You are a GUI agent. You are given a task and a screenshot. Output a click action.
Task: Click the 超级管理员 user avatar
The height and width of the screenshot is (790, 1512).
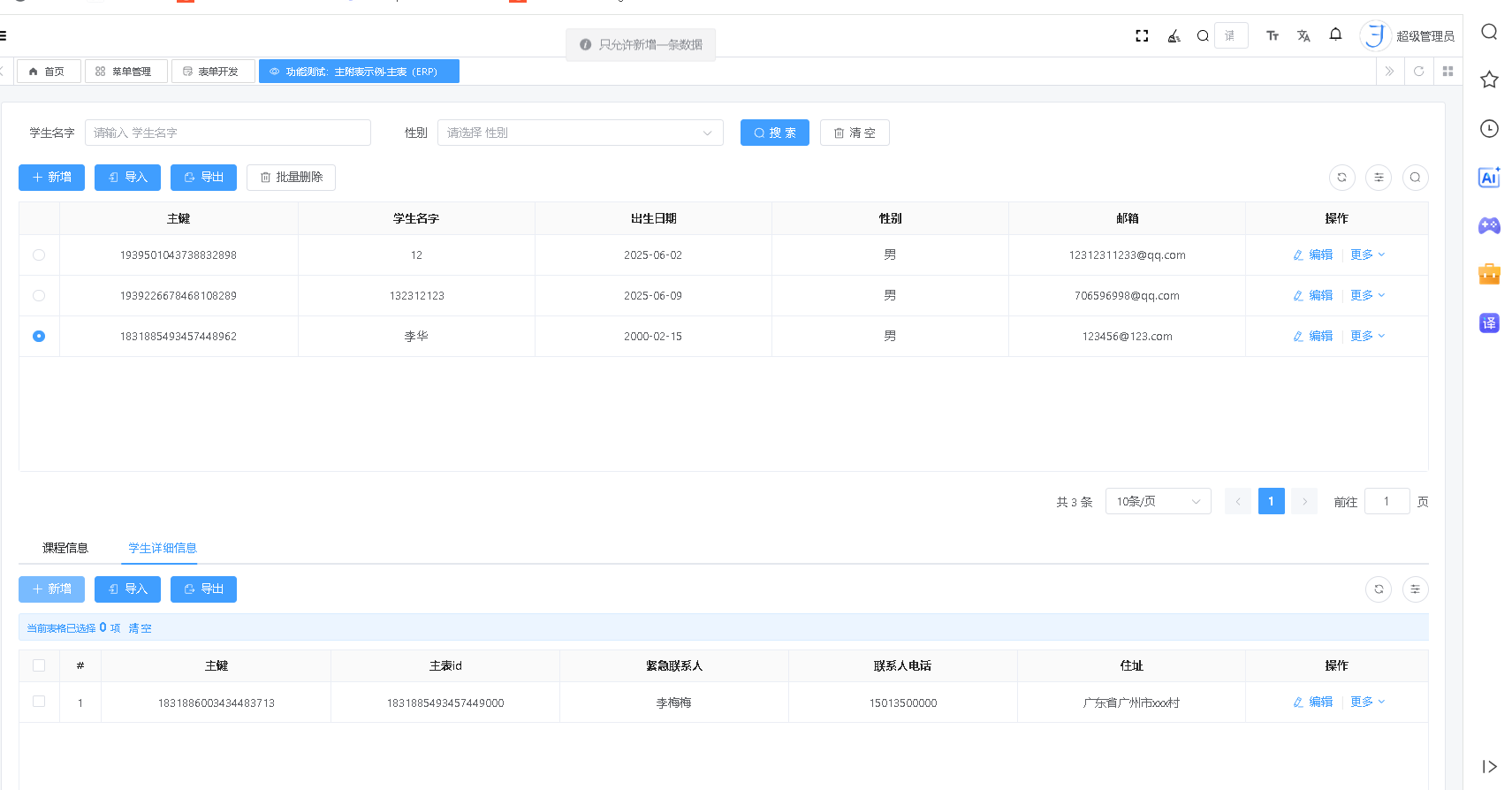tap(1375, 35)
